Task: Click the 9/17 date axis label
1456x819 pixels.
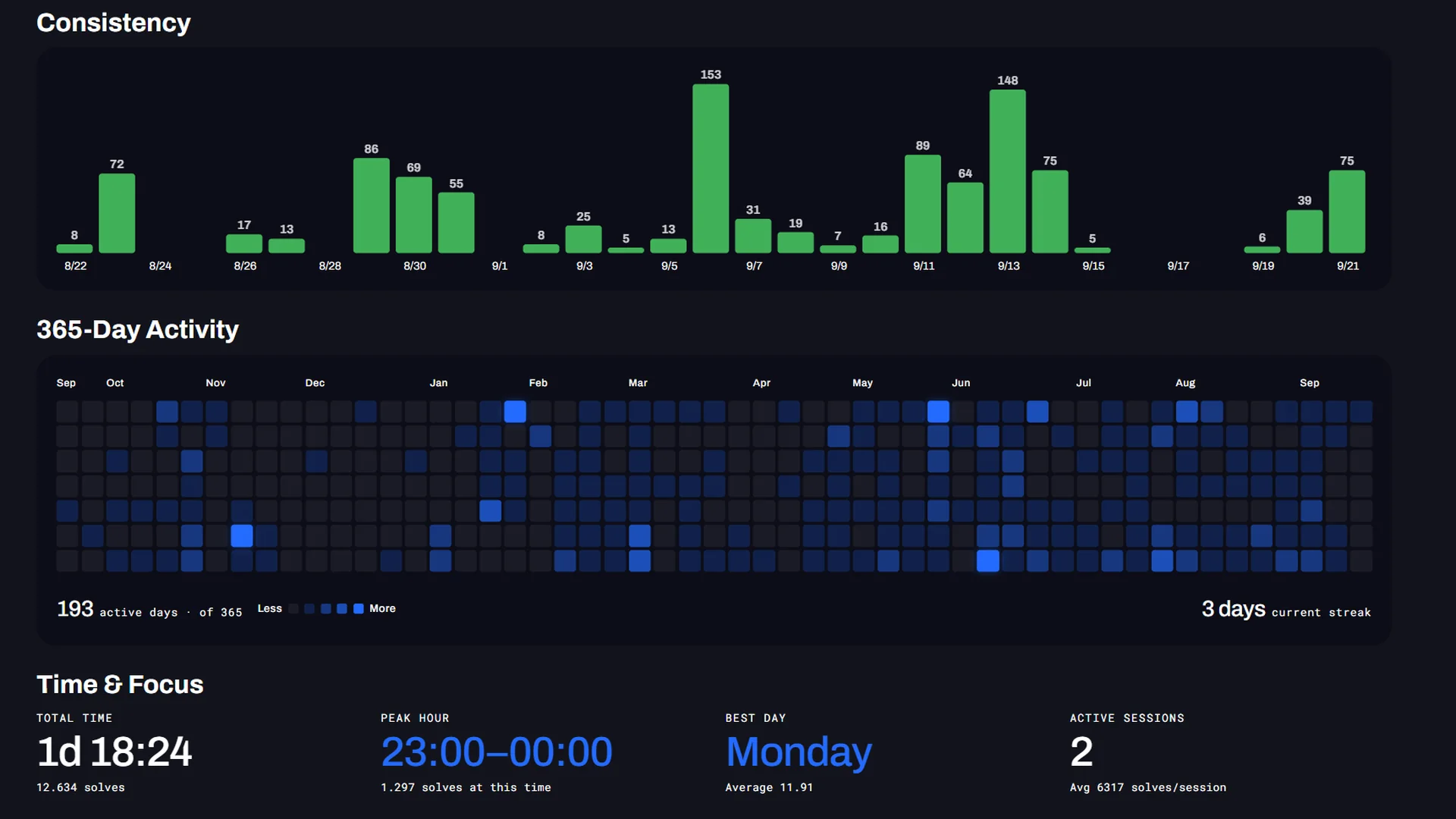Action: (1178, 266)
